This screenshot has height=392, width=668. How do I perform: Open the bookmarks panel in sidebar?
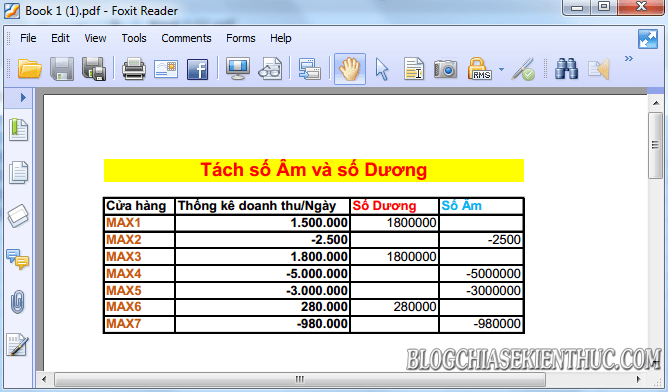tap(18, 130)
